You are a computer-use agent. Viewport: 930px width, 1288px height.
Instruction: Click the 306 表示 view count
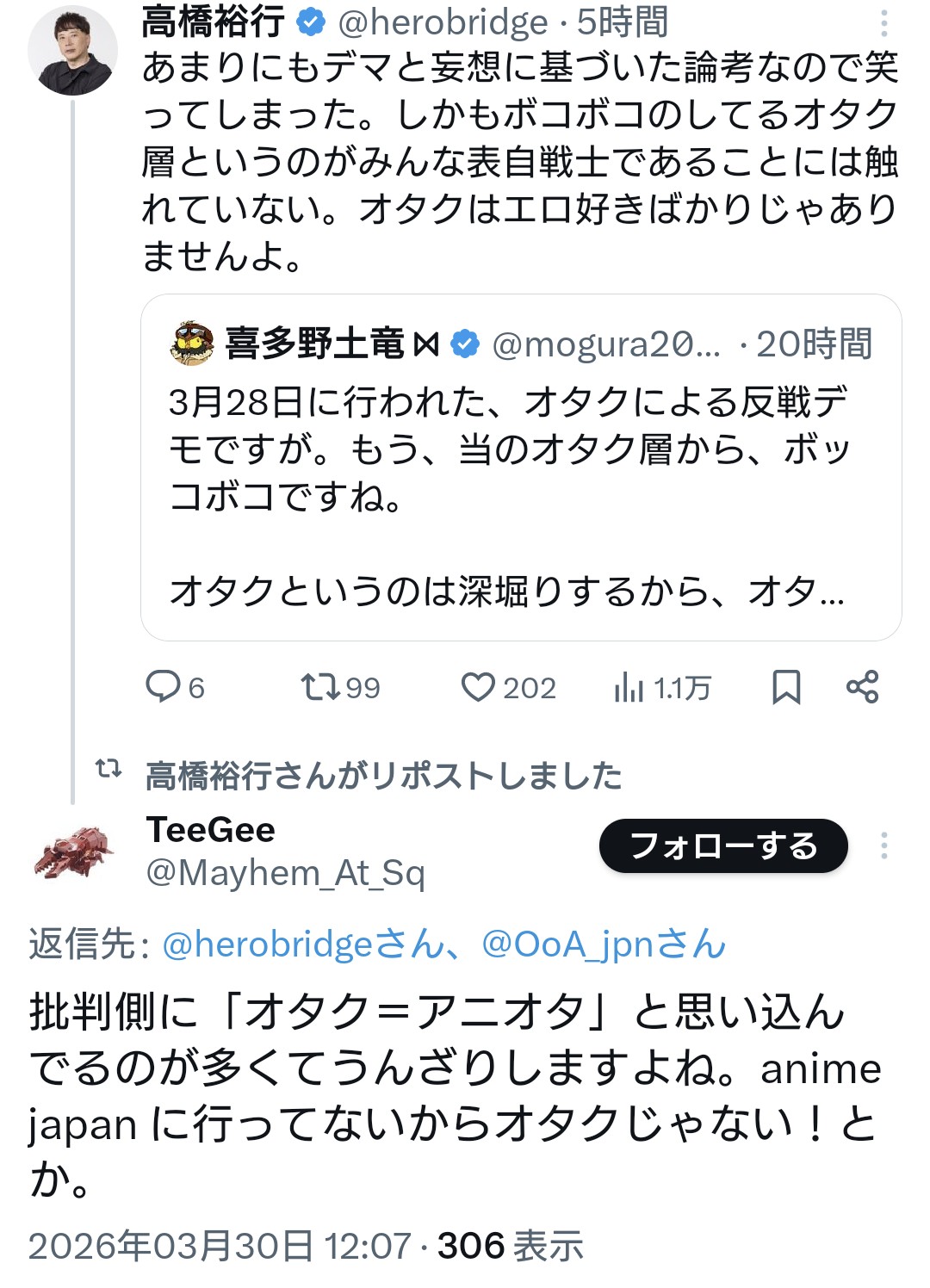[x=510, y=1246]
